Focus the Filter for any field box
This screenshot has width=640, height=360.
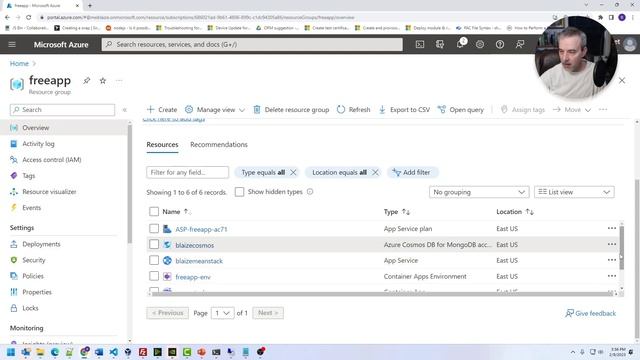point(187,172)
